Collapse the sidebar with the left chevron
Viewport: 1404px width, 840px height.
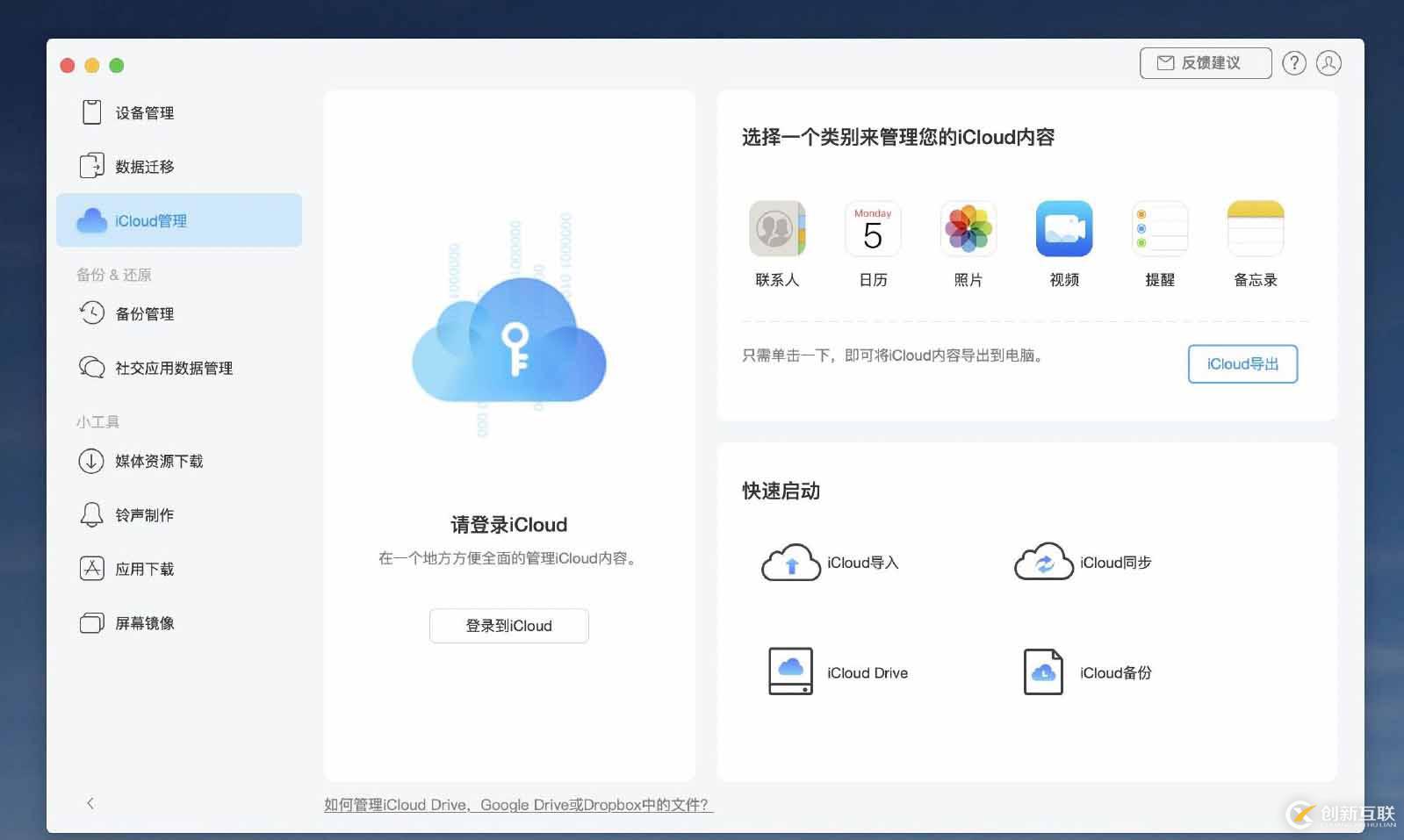coord(90,803)
